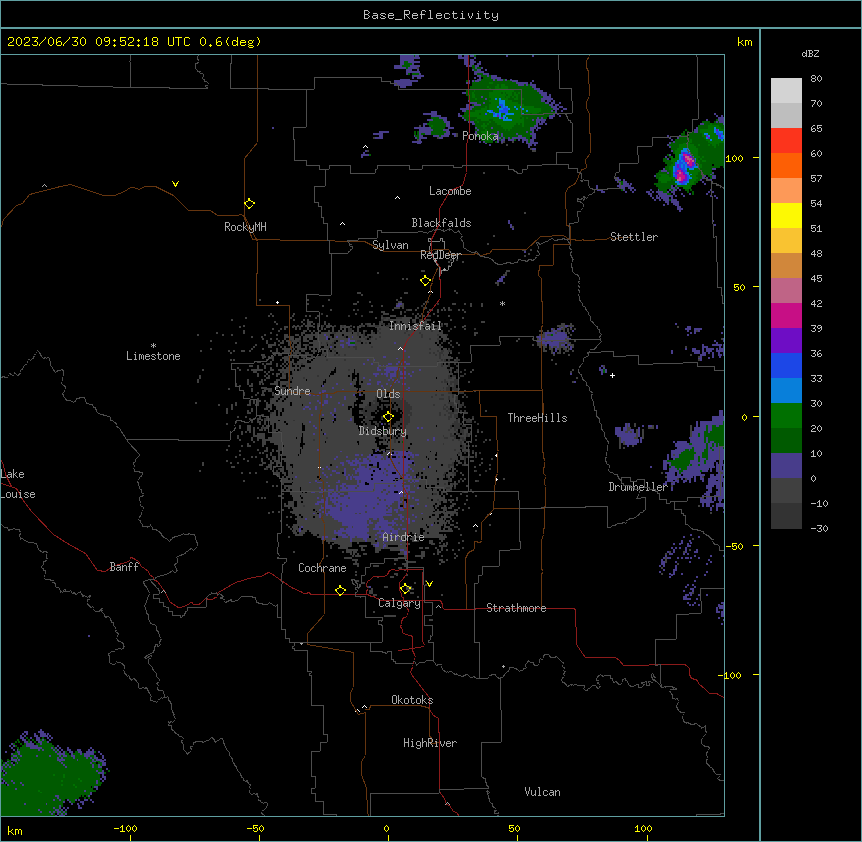Click the Stettler town label
The image size is (862, 842).
coord(634,237)
